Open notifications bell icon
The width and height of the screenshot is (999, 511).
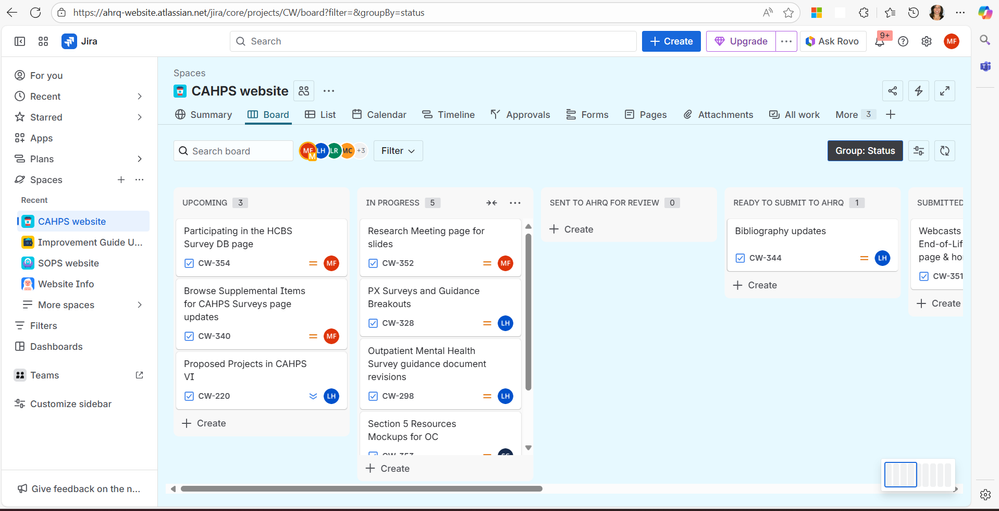point(880,41)
